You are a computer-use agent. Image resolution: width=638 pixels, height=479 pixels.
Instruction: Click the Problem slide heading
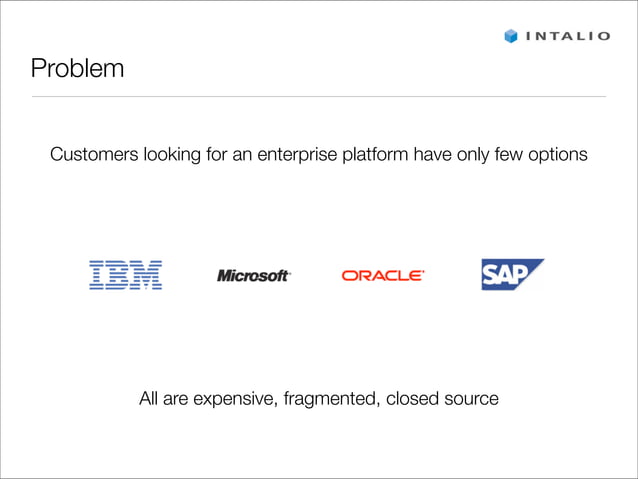pos(77,69)
